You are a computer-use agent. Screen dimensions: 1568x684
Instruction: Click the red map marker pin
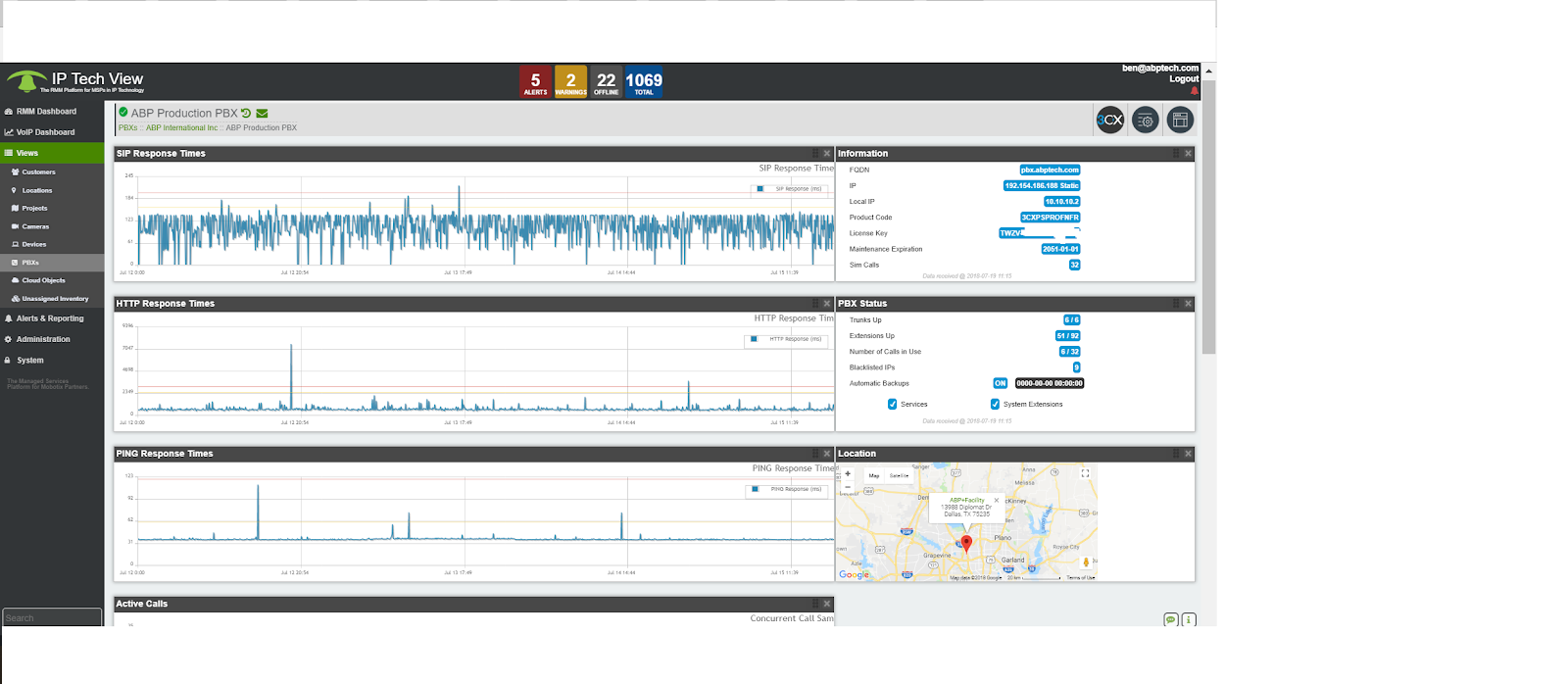(966, 544)
